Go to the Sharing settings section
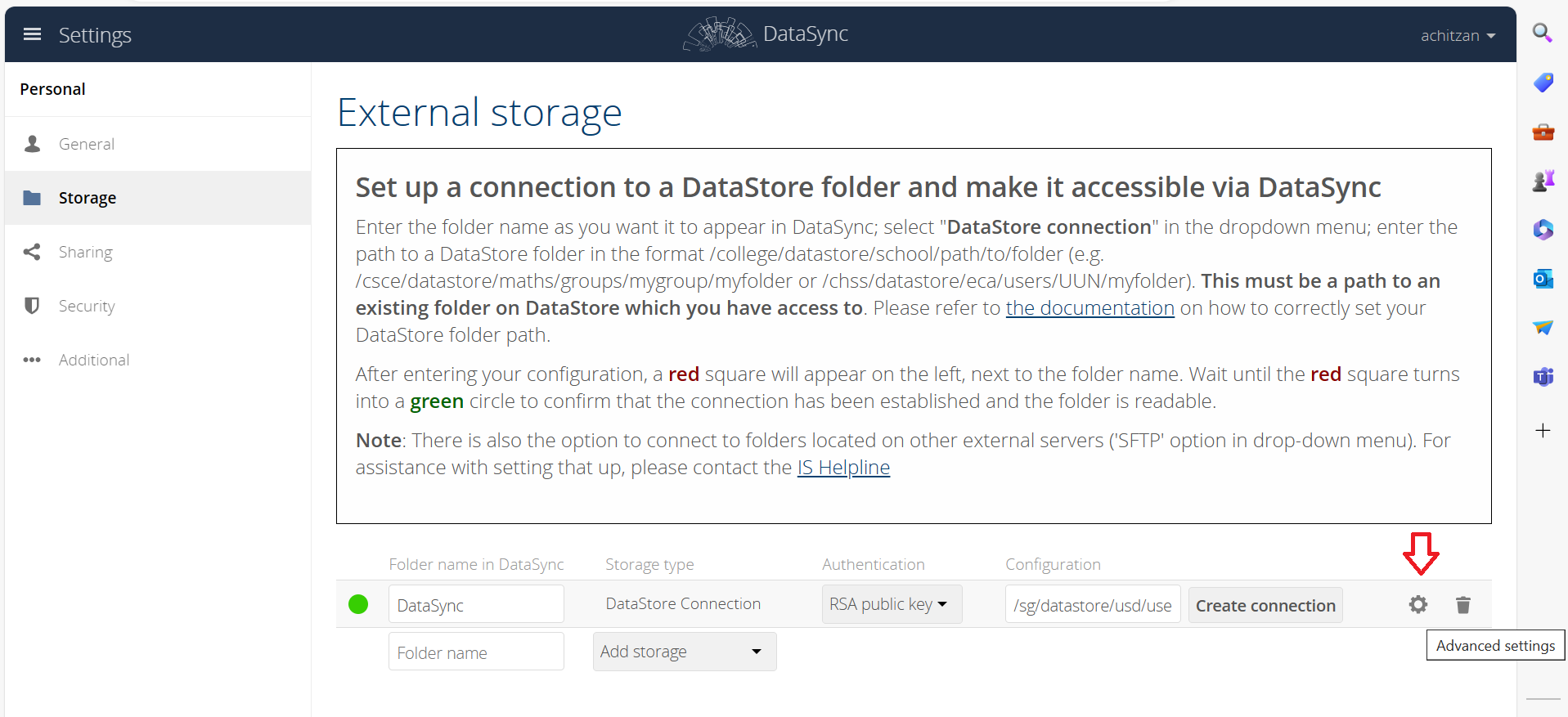The image size is (1568, 717). coord(158,252)
